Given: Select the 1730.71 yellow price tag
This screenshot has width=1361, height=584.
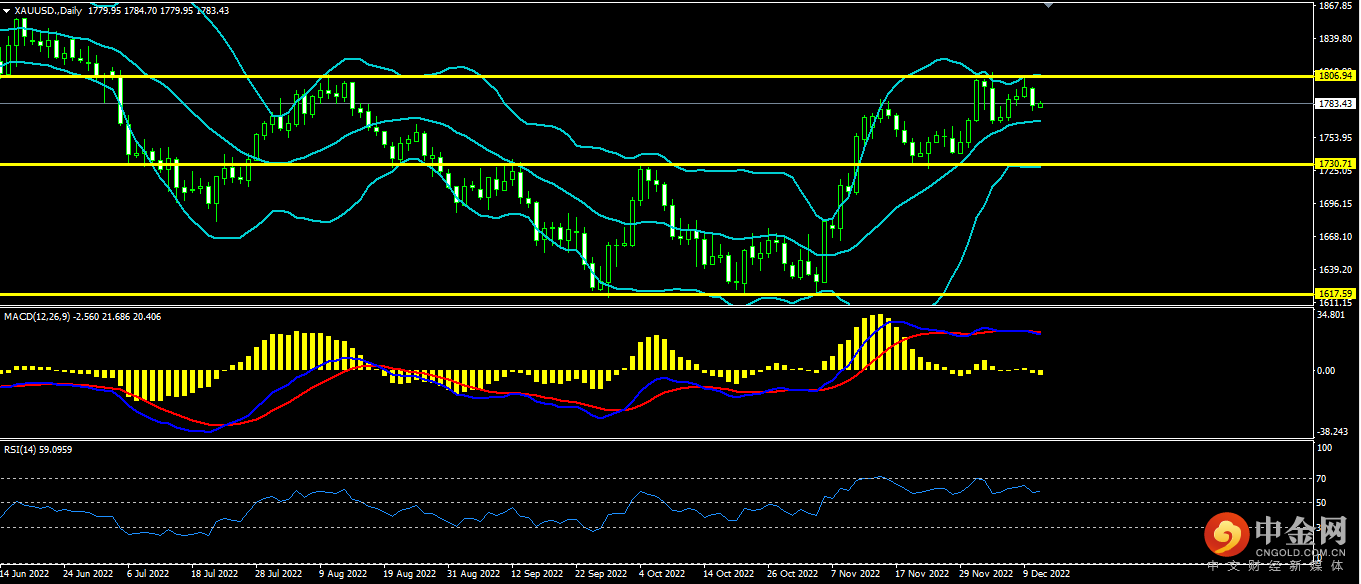Looking at the screenshot, I should [1335, 163].
